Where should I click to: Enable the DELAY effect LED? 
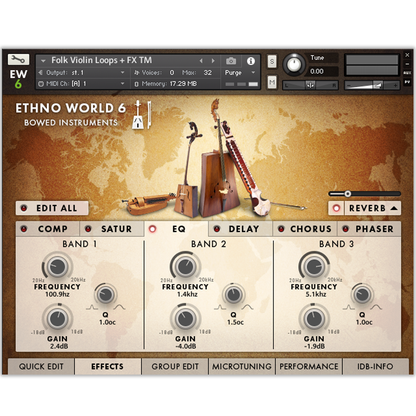point(217,229)
